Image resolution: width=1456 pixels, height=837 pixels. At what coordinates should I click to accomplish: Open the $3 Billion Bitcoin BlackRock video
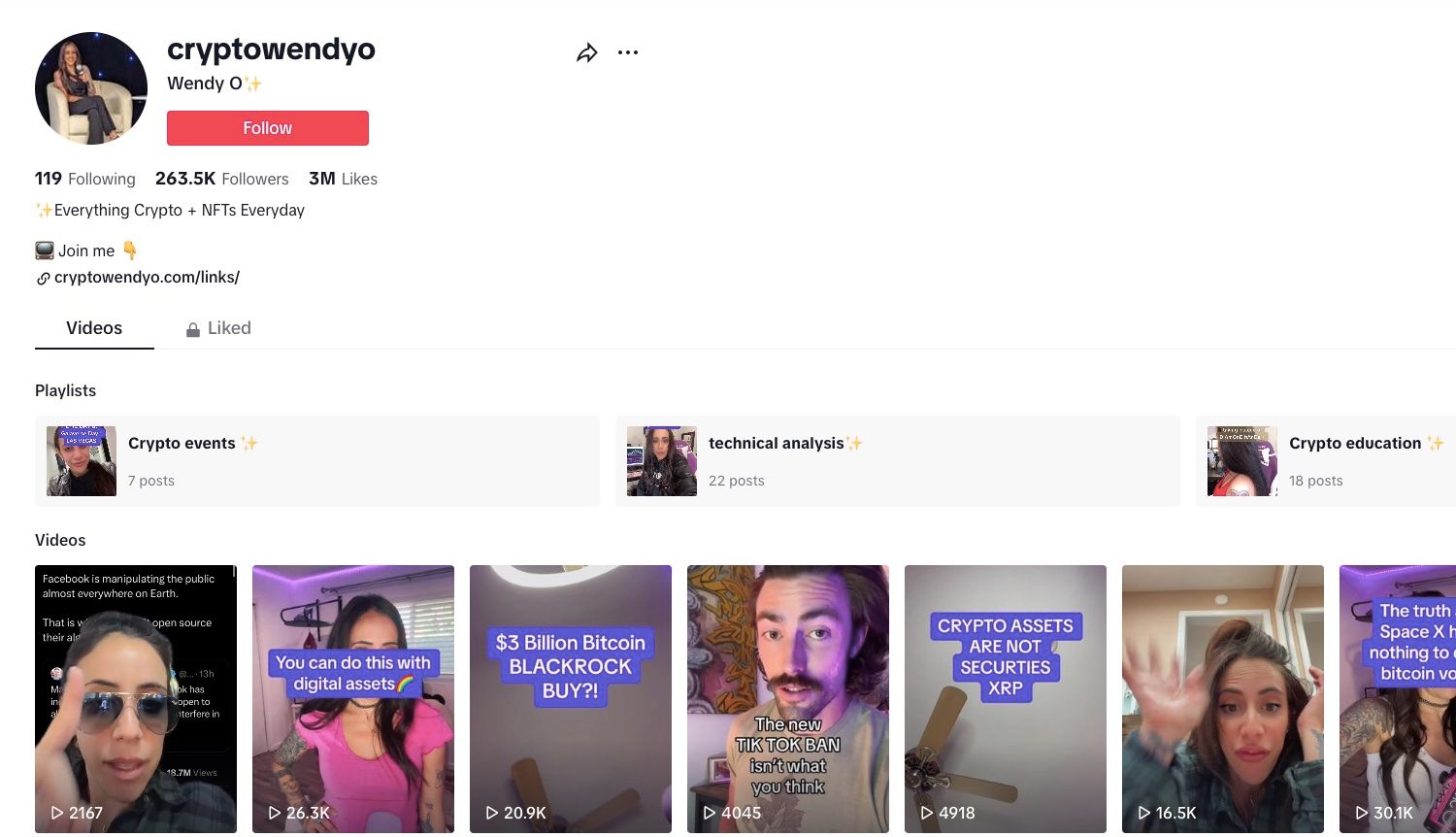coord(571,699)
